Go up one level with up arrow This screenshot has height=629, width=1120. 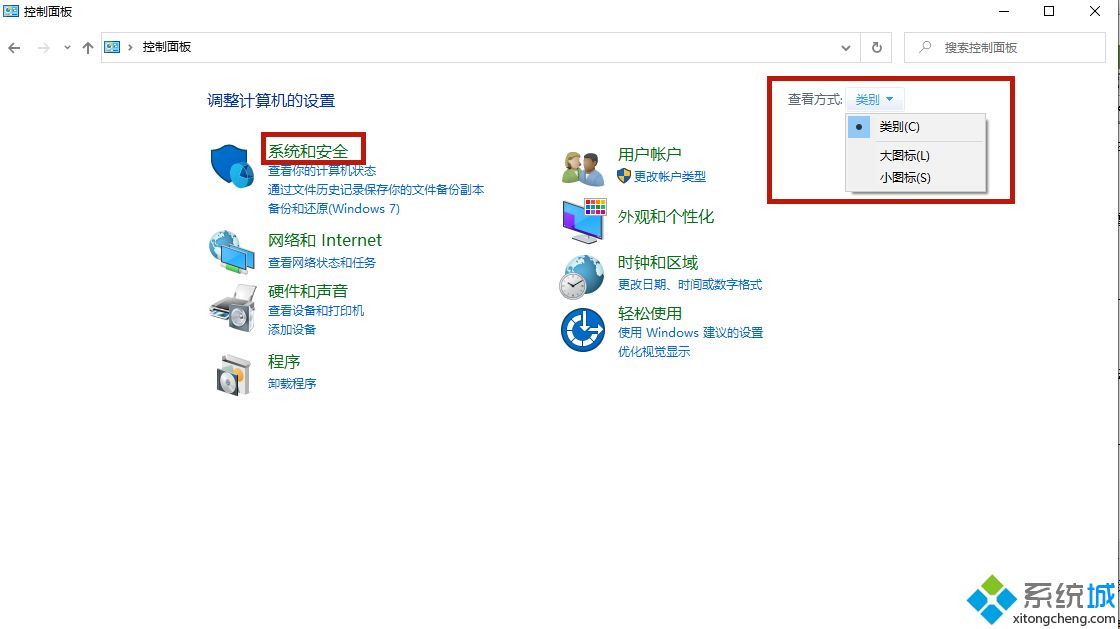(88, 47)
